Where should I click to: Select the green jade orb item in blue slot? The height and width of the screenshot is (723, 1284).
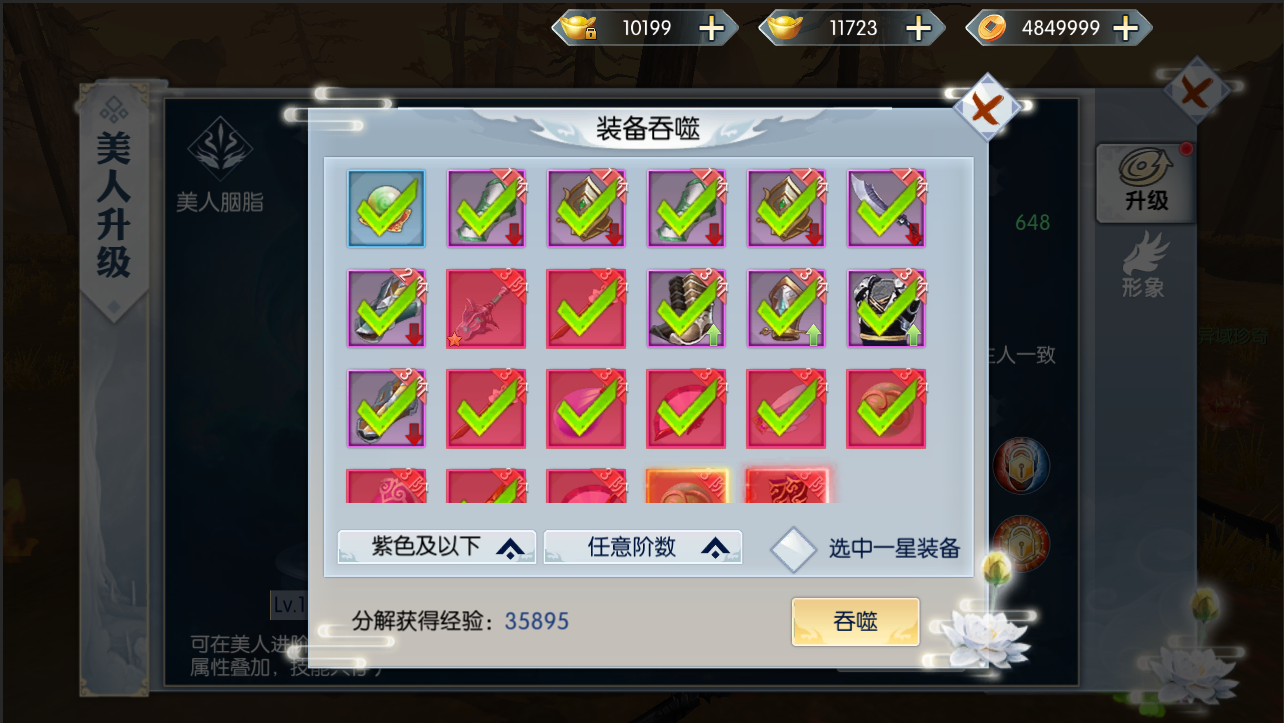[x=386, y=208]
